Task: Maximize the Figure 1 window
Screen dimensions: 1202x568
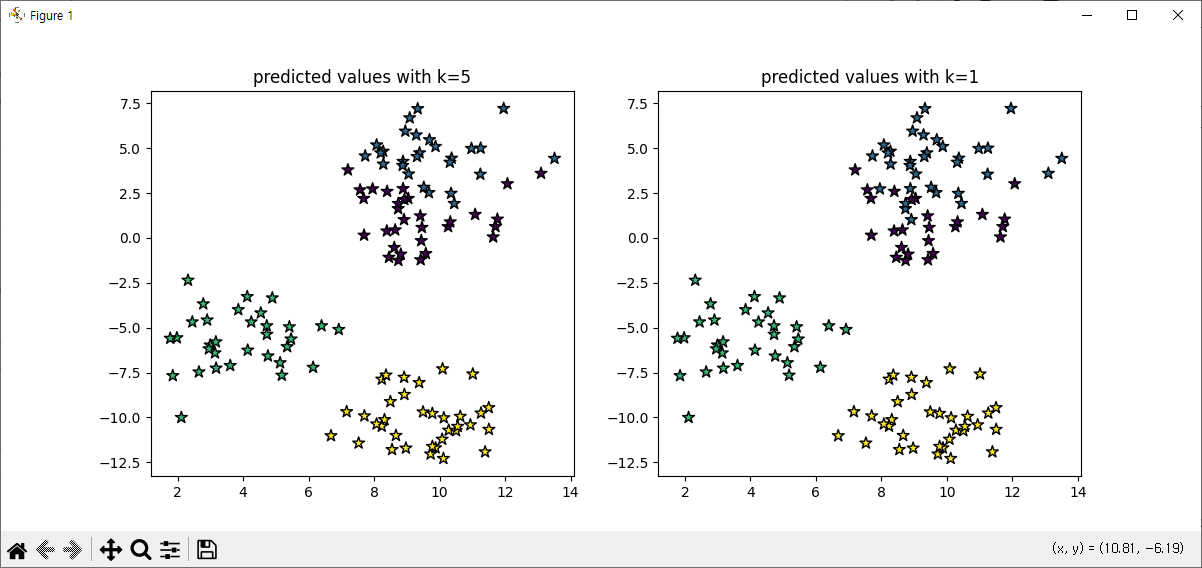Action: coord(1132,15)
